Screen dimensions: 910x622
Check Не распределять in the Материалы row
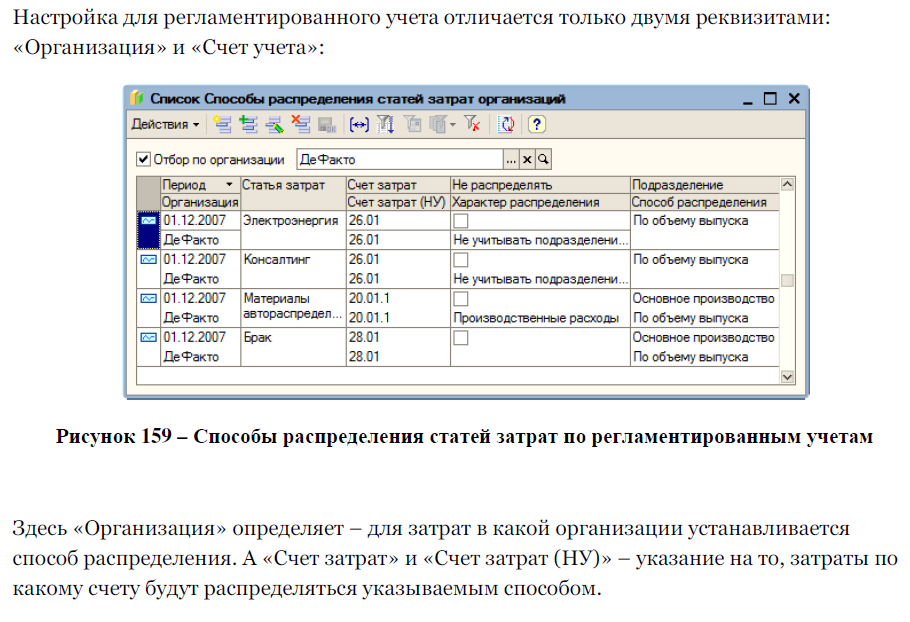(x=461, y=298)
